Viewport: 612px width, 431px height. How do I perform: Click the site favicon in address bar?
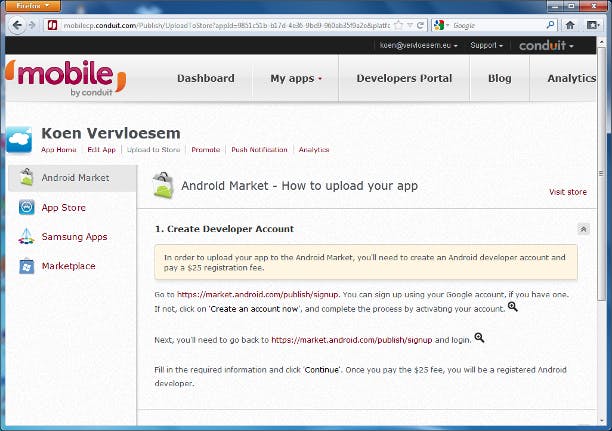[x=52, y=25]
